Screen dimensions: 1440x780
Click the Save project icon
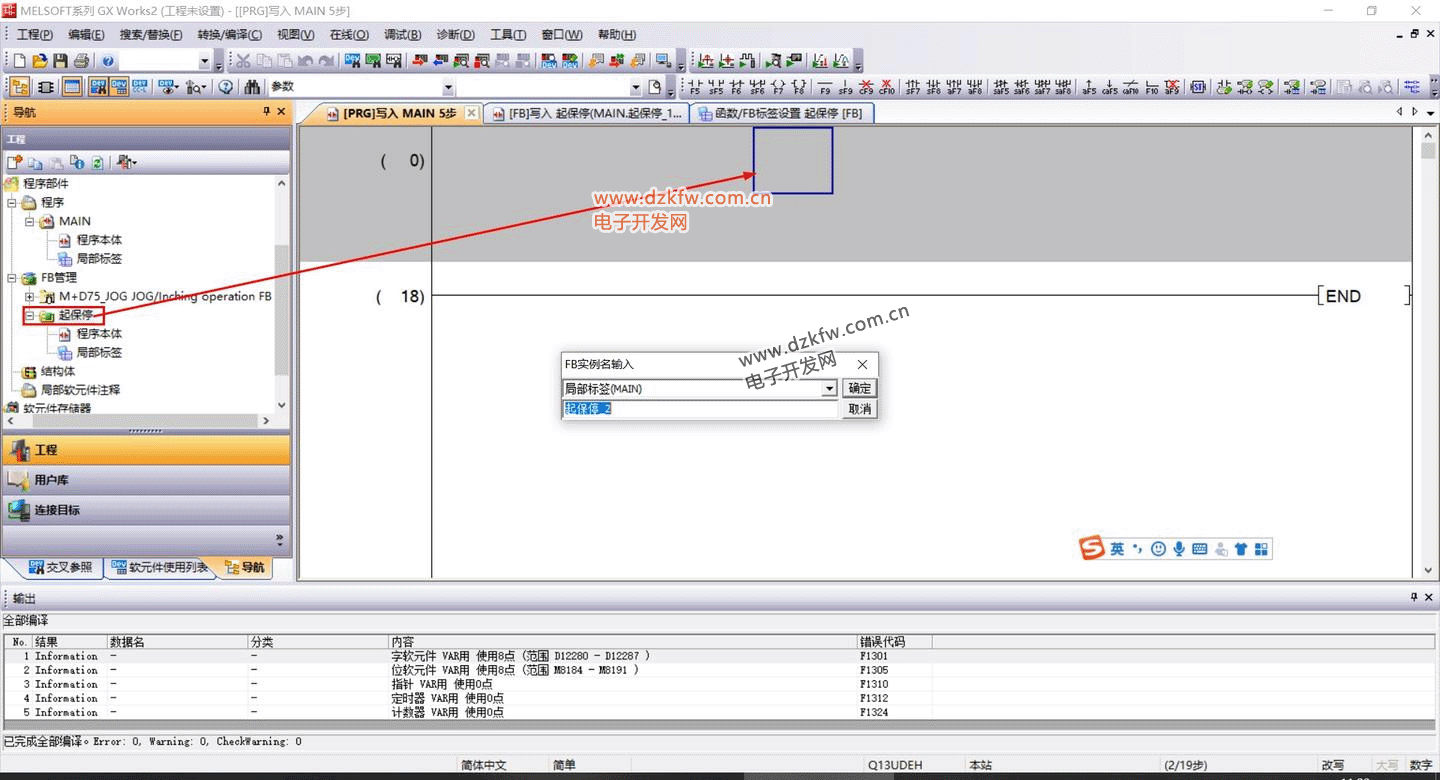tap(61, 61)
